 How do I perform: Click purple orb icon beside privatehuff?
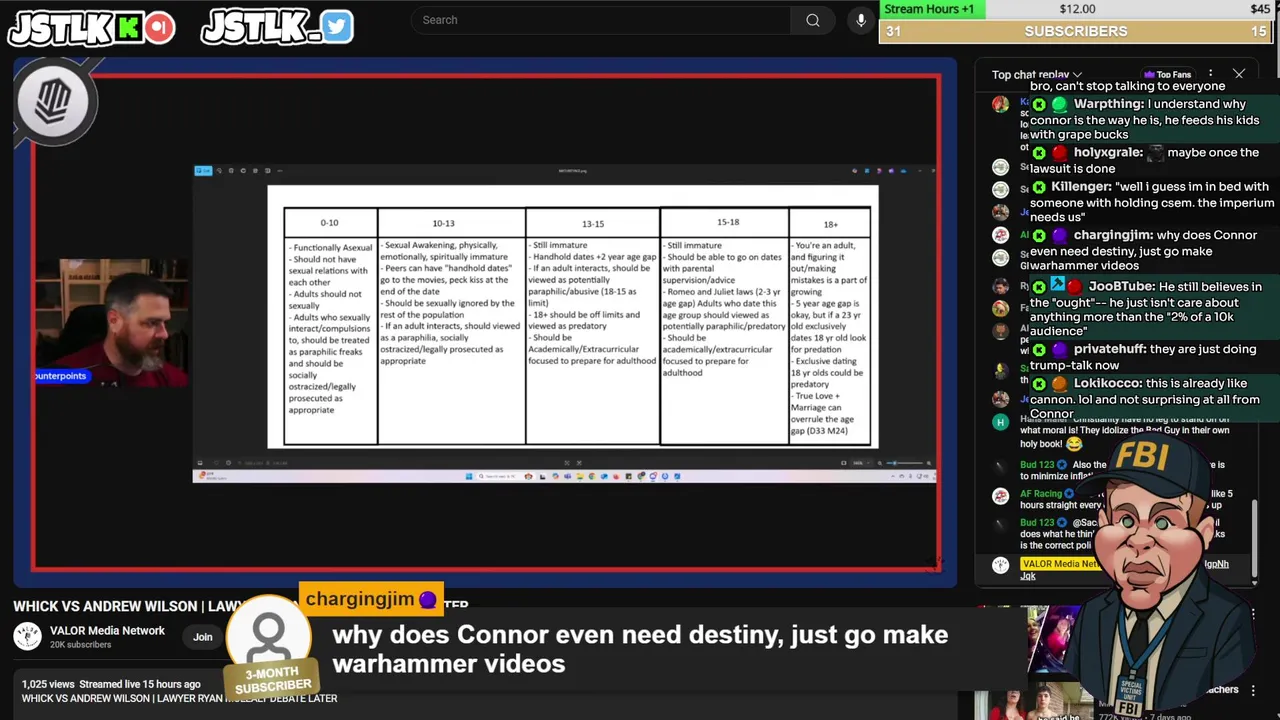pyautogui.click(x=1059, y=350)
